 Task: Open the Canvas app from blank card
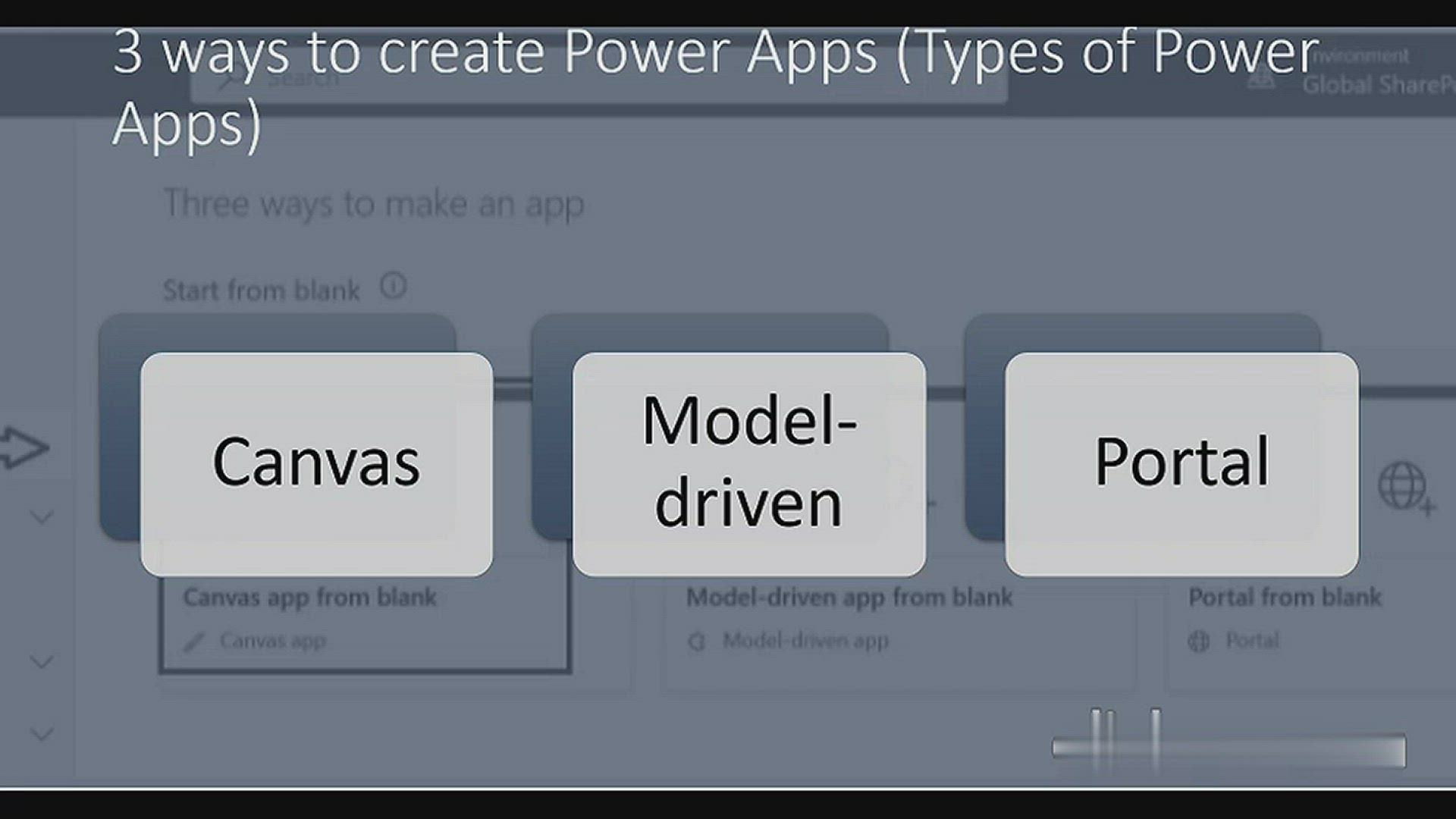click(365, 622)
